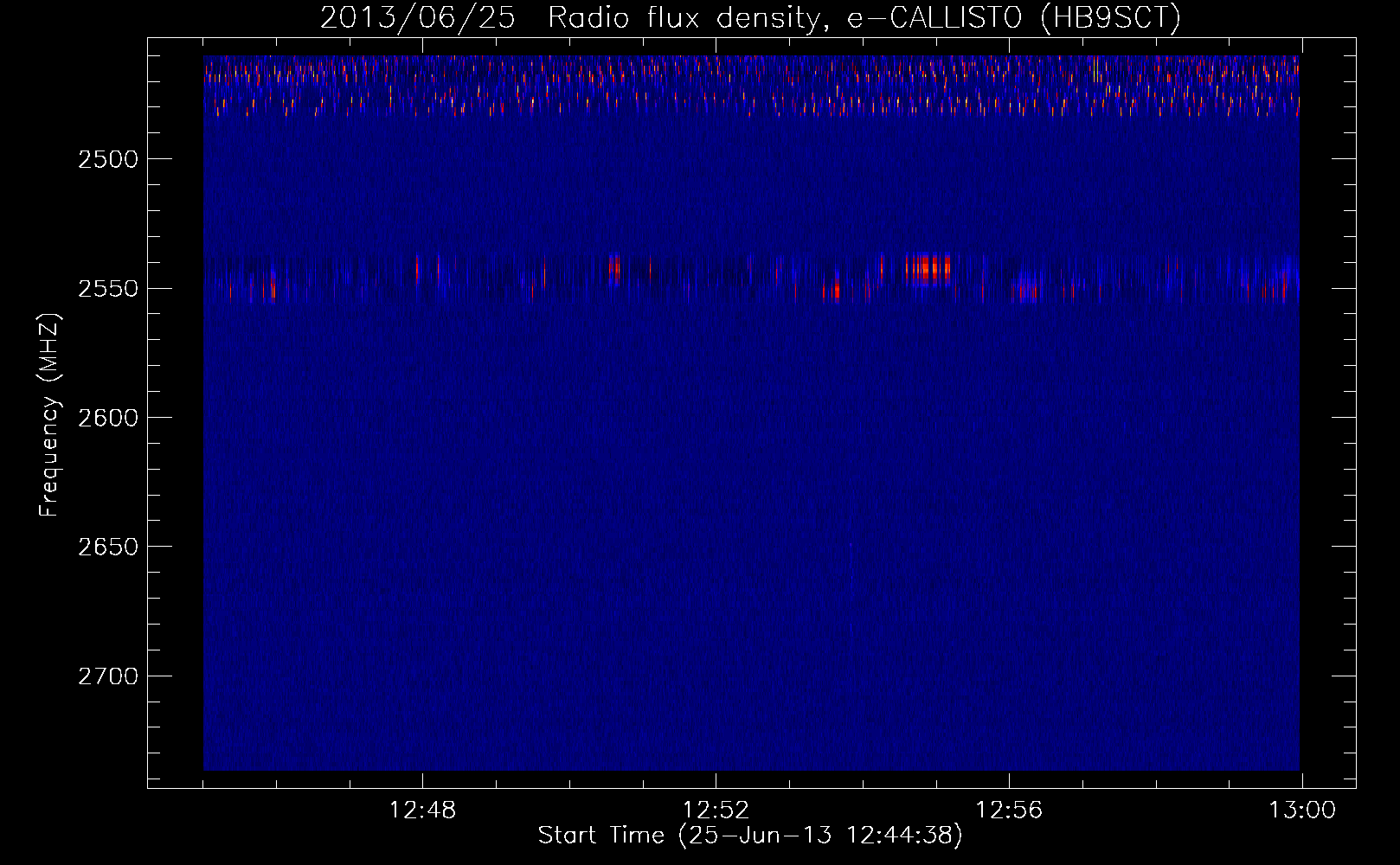Select the 2600 frequency axis label
The width and height of the screenshot is (1400, 865).
coord(108,418)
